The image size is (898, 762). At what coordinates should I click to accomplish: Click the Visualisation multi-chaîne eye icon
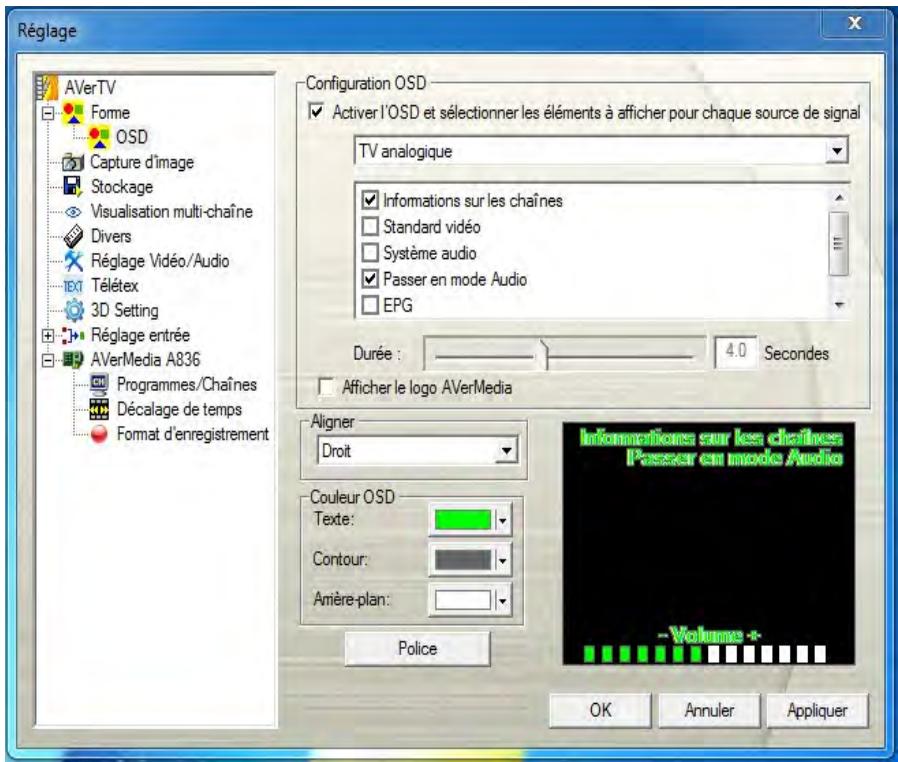coord(73,212)
